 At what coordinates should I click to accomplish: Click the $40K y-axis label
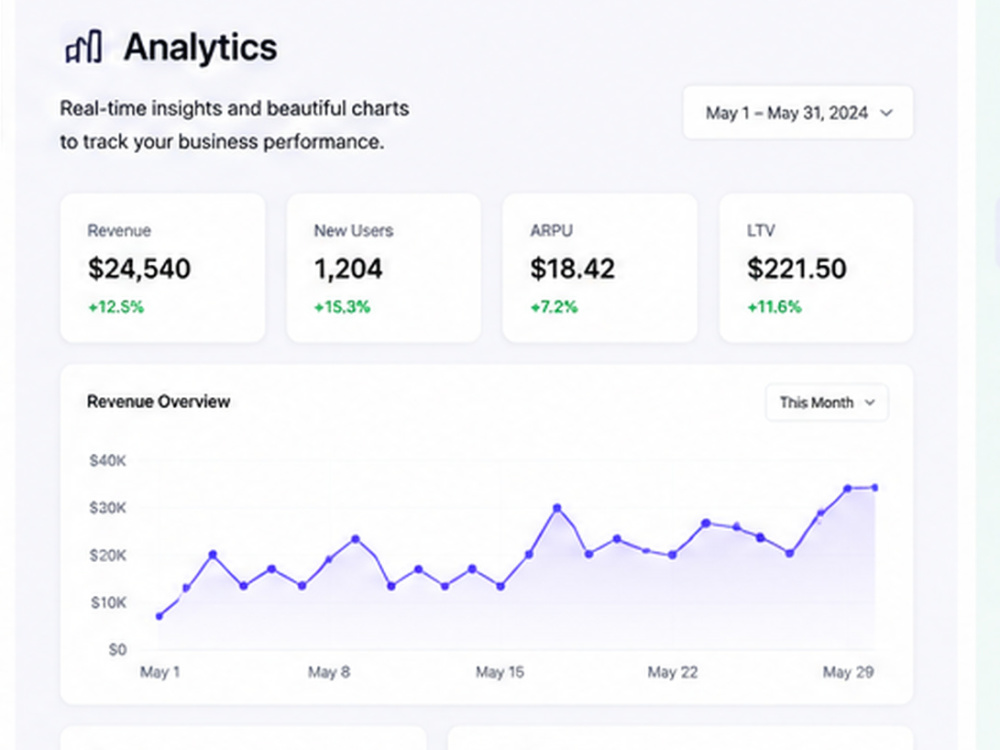point(108,460)
